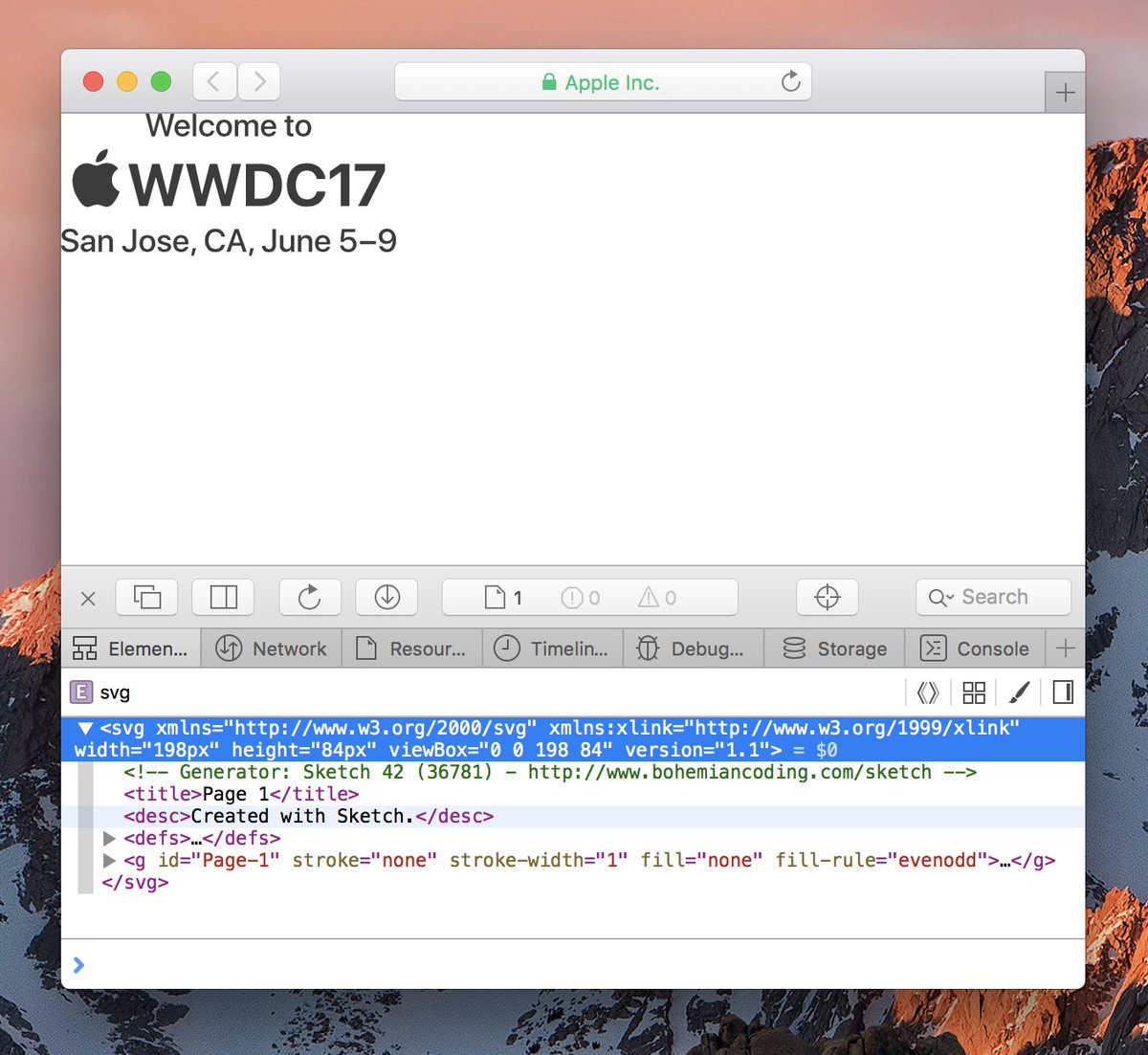
Task: Select the closing svg tag
Action: [135, 882]
